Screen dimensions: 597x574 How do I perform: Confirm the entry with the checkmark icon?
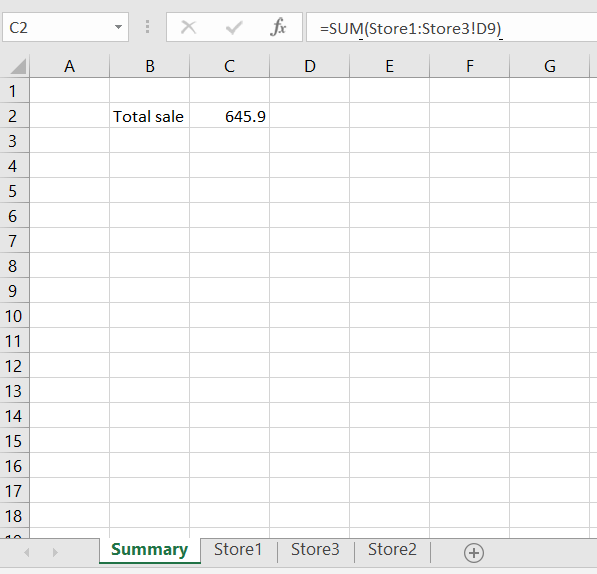pos(233,28)
